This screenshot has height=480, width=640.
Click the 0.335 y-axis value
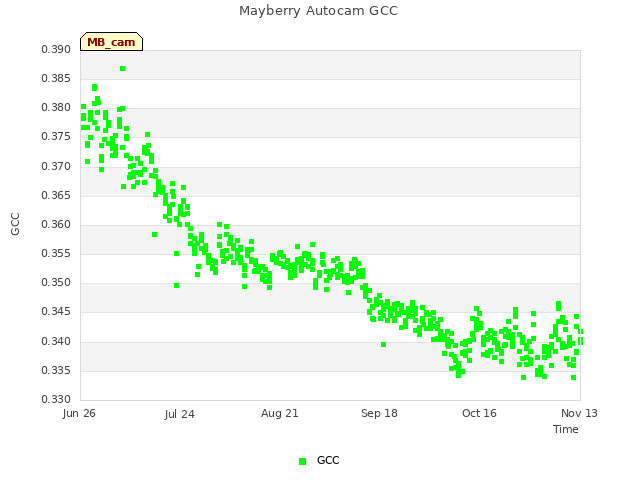pos(56,371)
